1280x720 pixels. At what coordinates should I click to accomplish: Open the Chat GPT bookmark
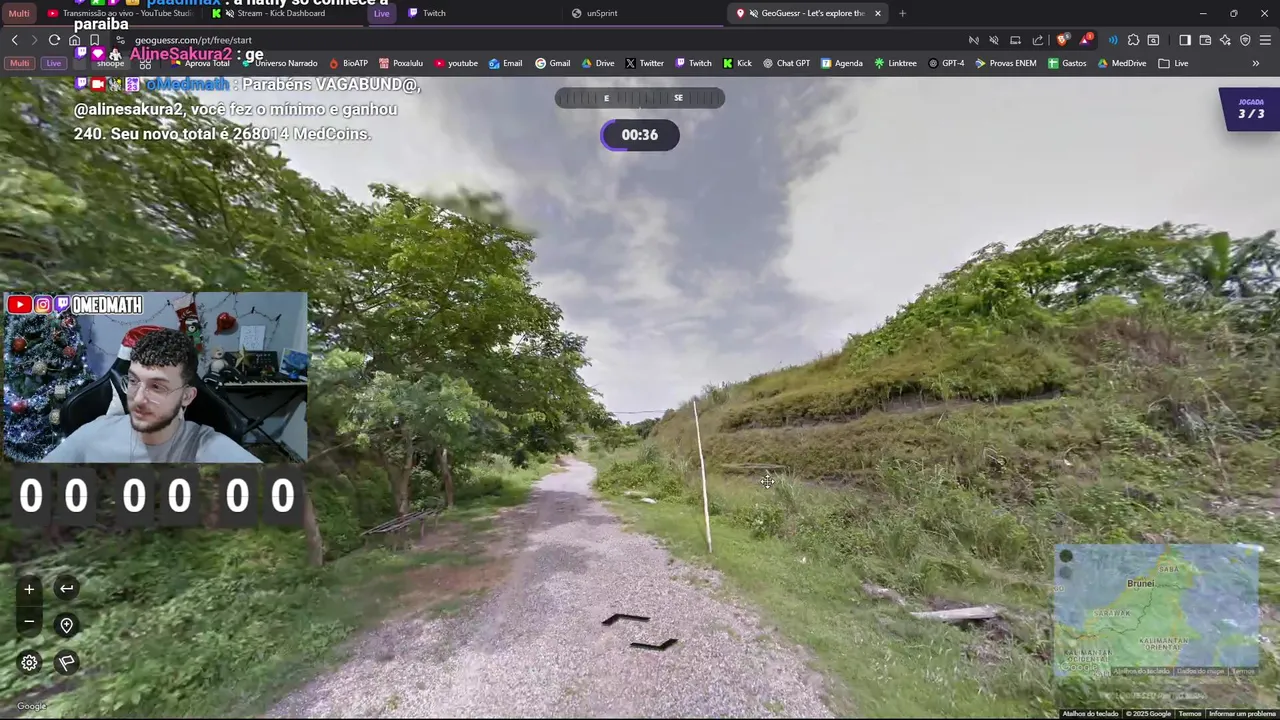[786, 63]
